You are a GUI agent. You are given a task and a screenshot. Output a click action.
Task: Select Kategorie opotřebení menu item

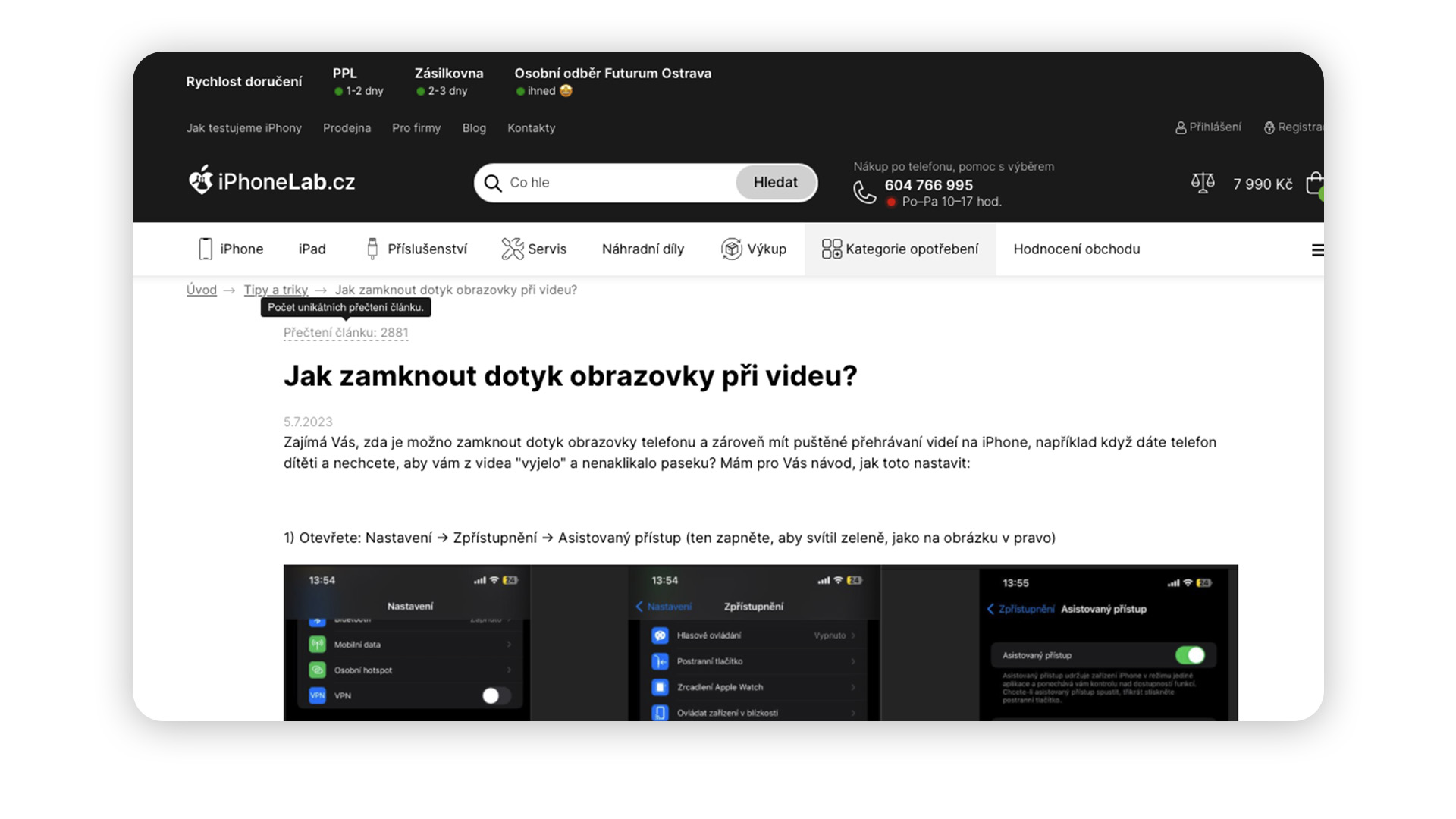coord(900,249)
